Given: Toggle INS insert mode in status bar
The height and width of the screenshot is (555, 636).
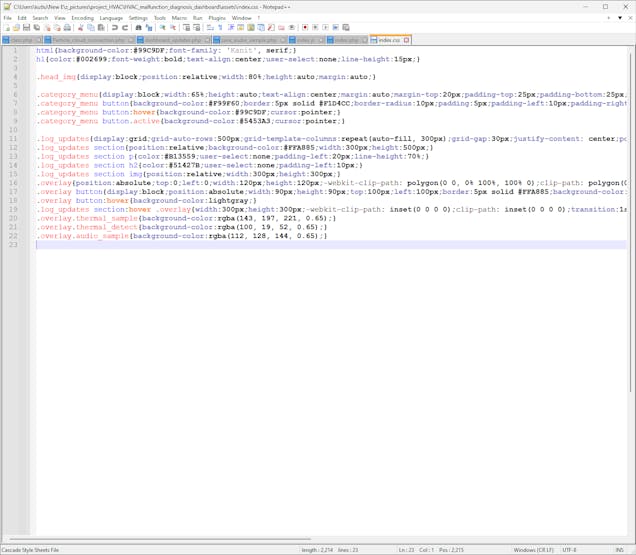Looking at the screenshot, I should point(620,549).
